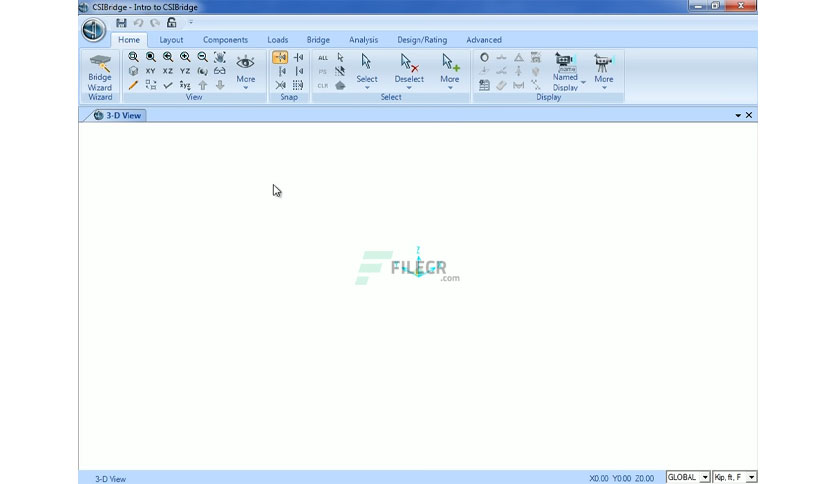Set the view to the XZ plane
Image resolution: width=836 pixels, height=484 pixels.
pyautogui.click(x=168, y=71)
